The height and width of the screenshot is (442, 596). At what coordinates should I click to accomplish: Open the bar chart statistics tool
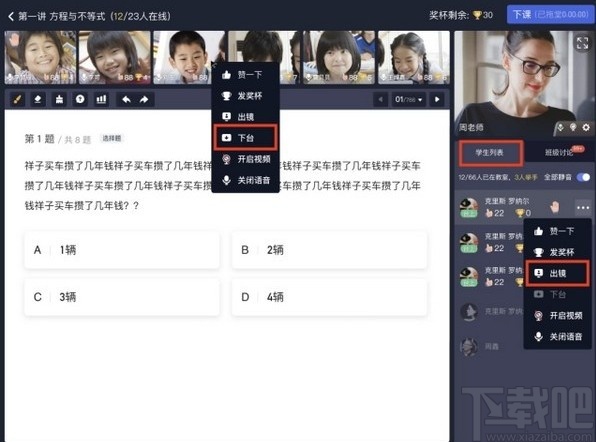tap(101, 100)
